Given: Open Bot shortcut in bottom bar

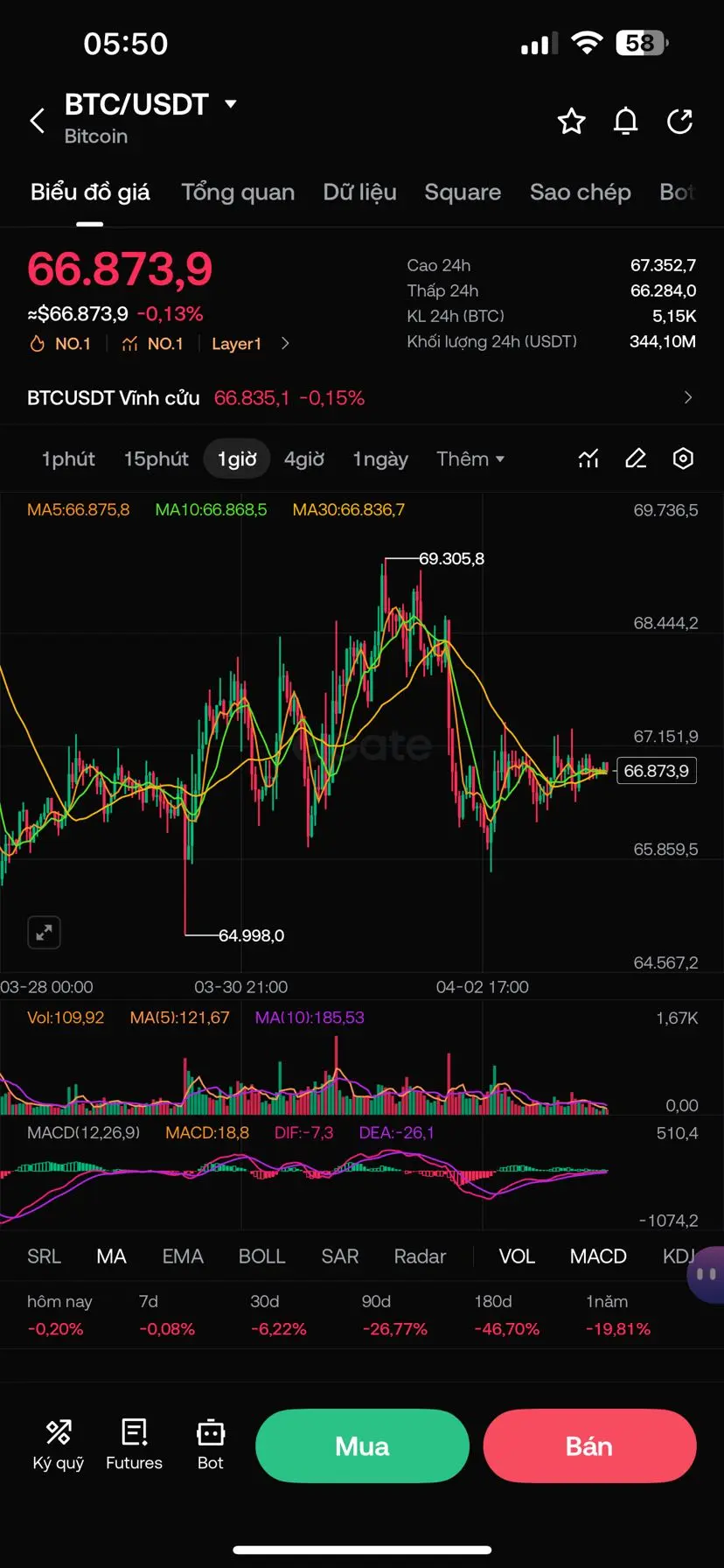Looking at the screenshot, I should (211, 1445).
